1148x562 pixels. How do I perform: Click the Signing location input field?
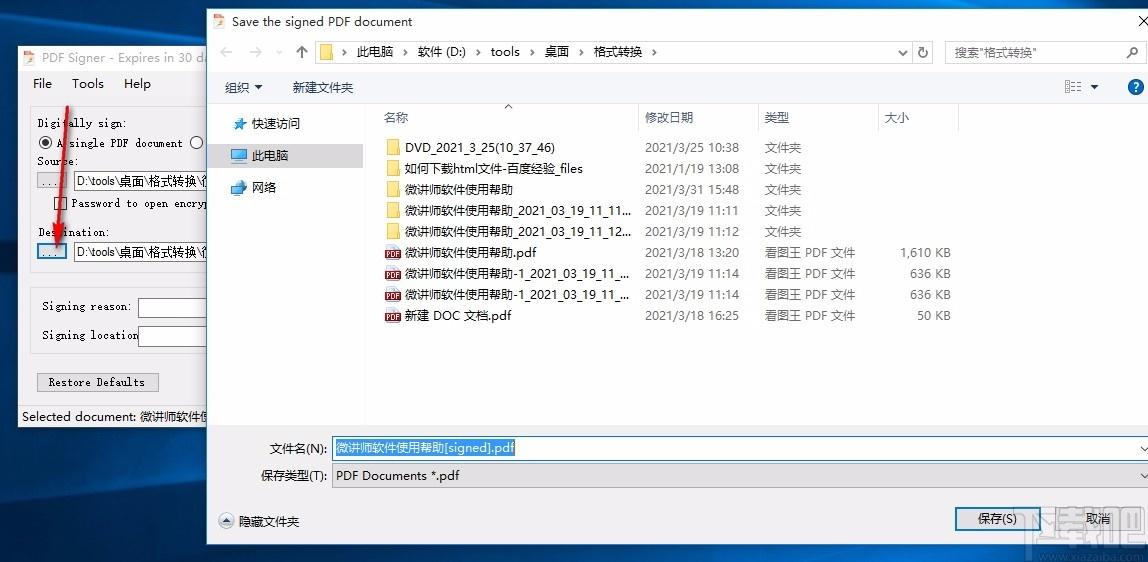(x=173, y=336)
